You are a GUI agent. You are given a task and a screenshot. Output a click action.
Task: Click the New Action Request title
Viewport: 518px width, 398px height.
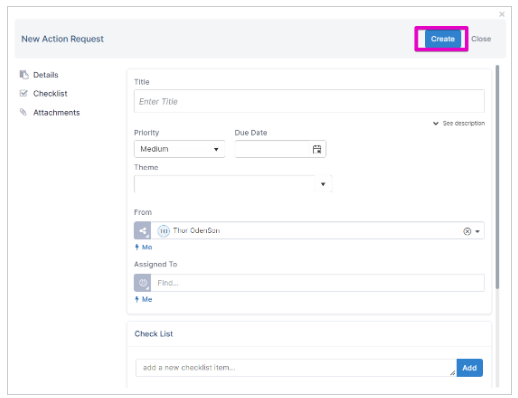click(x=62, y=39)
